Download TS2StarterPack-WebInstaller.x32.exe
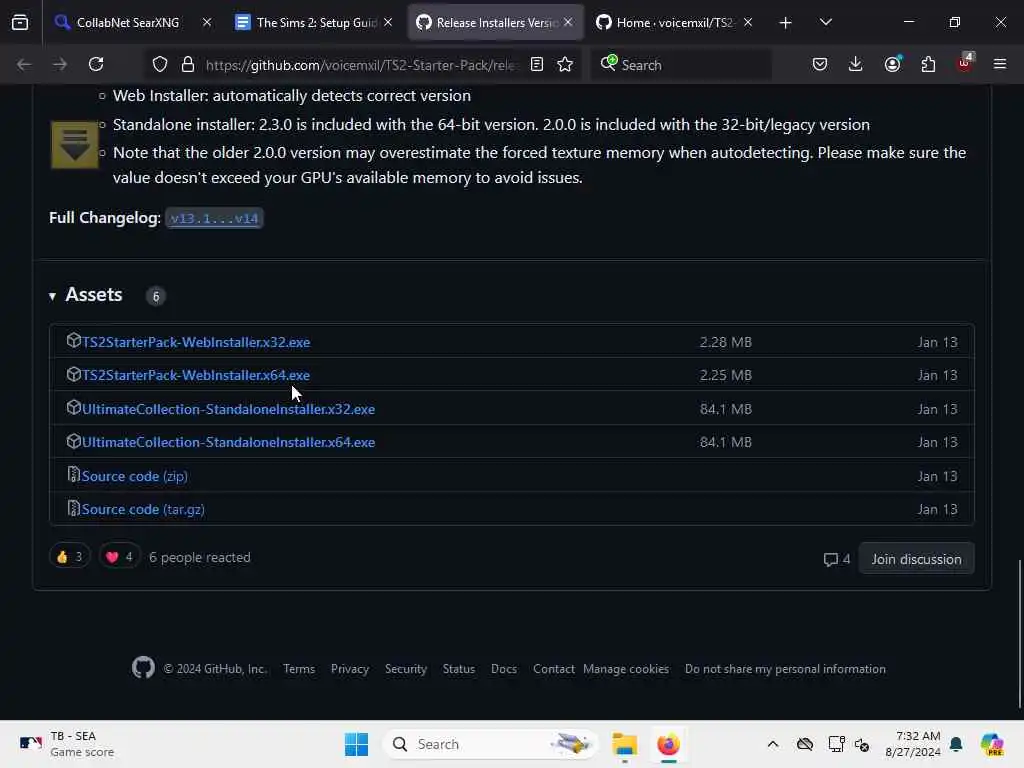Image resolution: width=1024 pixels, height=768 pixels. pyautogui.click(x=195, y=342)
